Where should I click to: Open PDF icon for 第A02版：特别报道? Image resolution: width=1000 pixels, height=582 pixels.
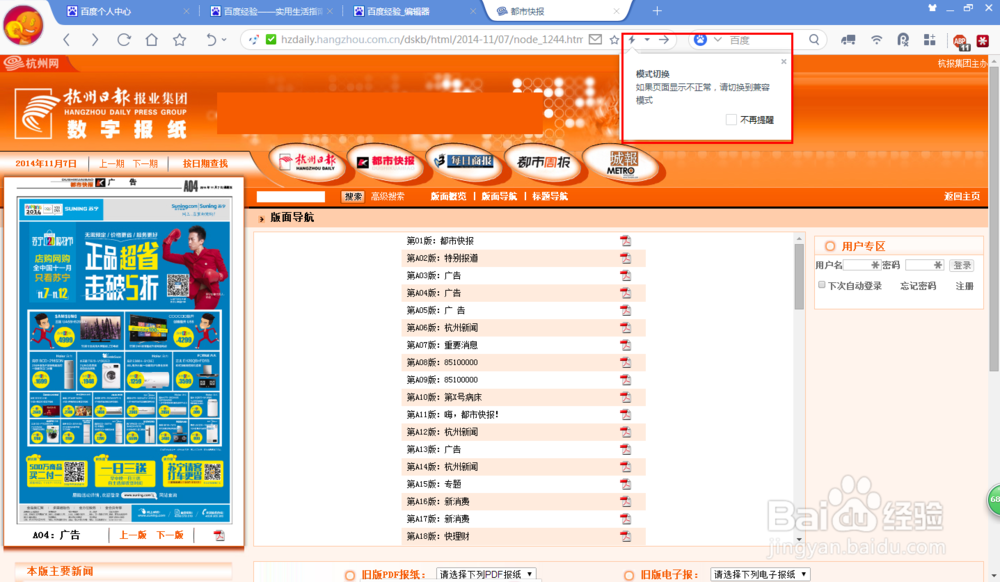626,258
